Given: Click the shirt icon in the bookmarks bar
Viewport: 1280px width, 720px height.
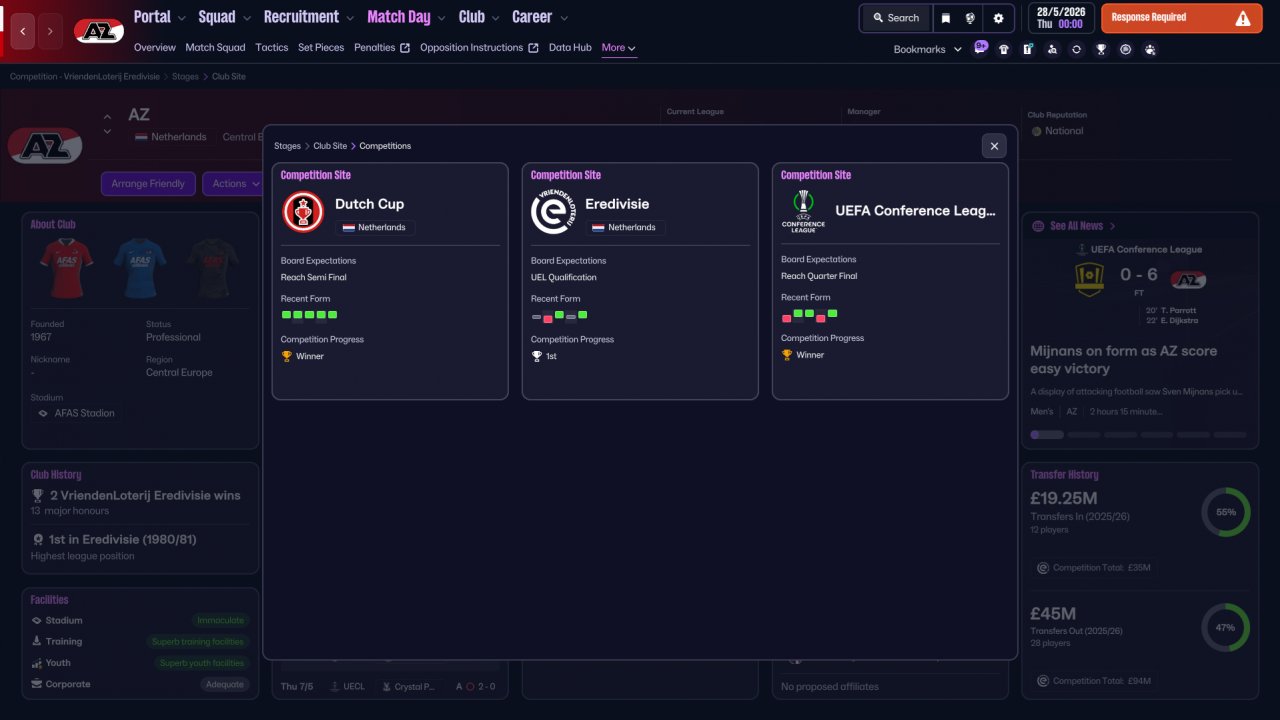Looking at the screenshot, I should (x=1004, y=49).
